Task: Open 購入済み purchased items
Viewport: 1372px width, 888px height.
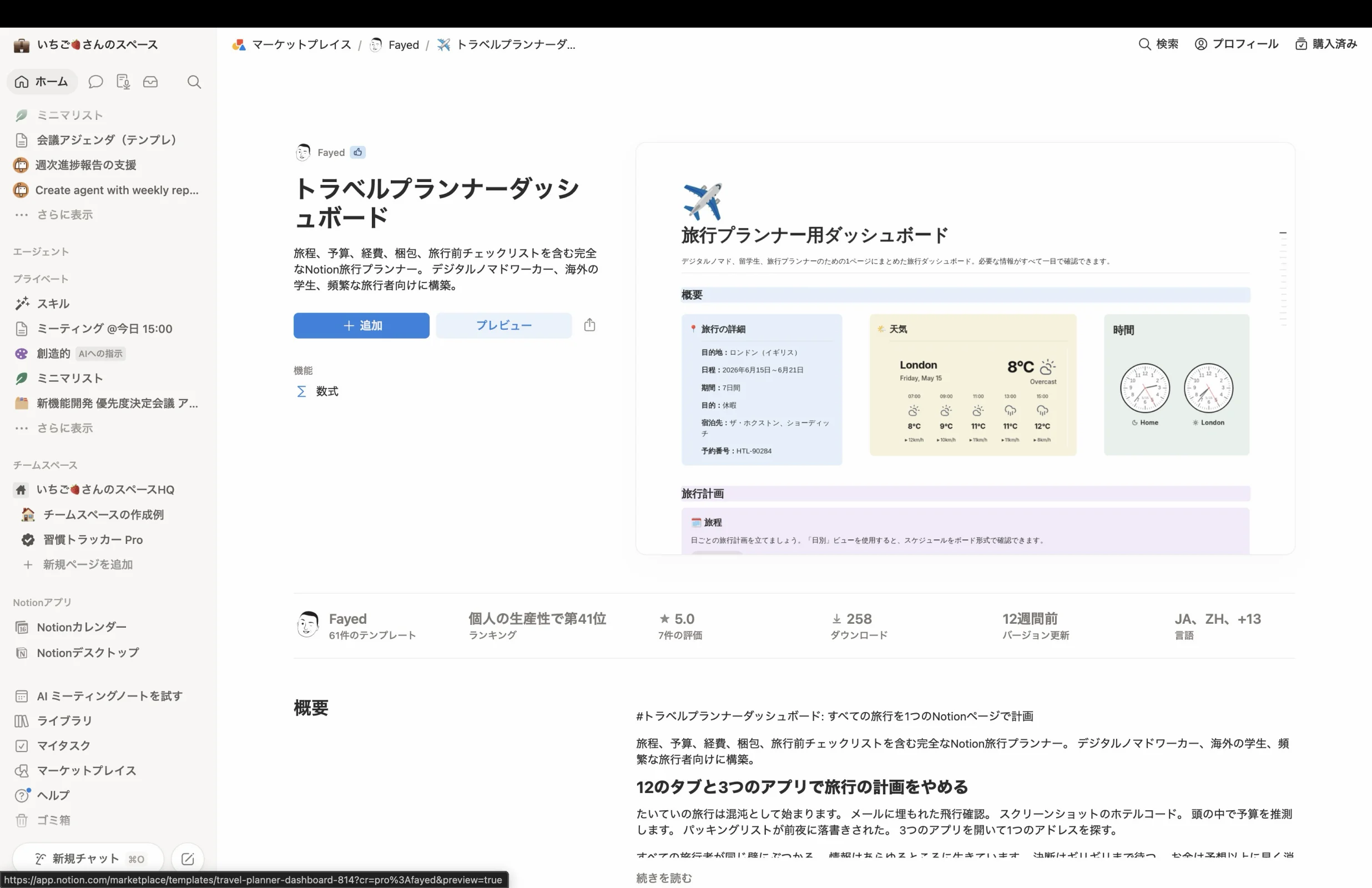Action: pyautogui.click(x=1326, y=44)
